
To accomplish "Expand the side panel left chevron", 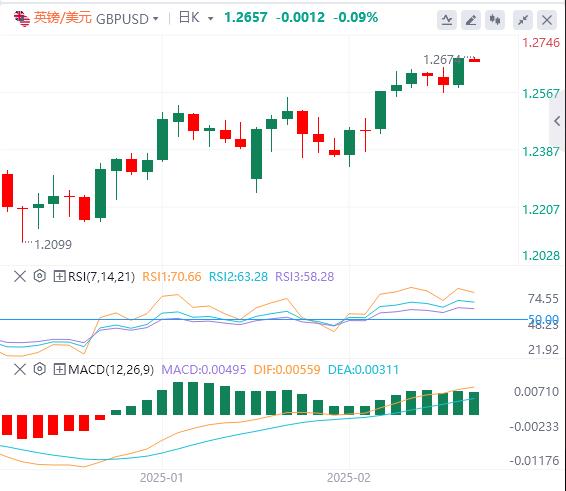I will coord(557,121).
